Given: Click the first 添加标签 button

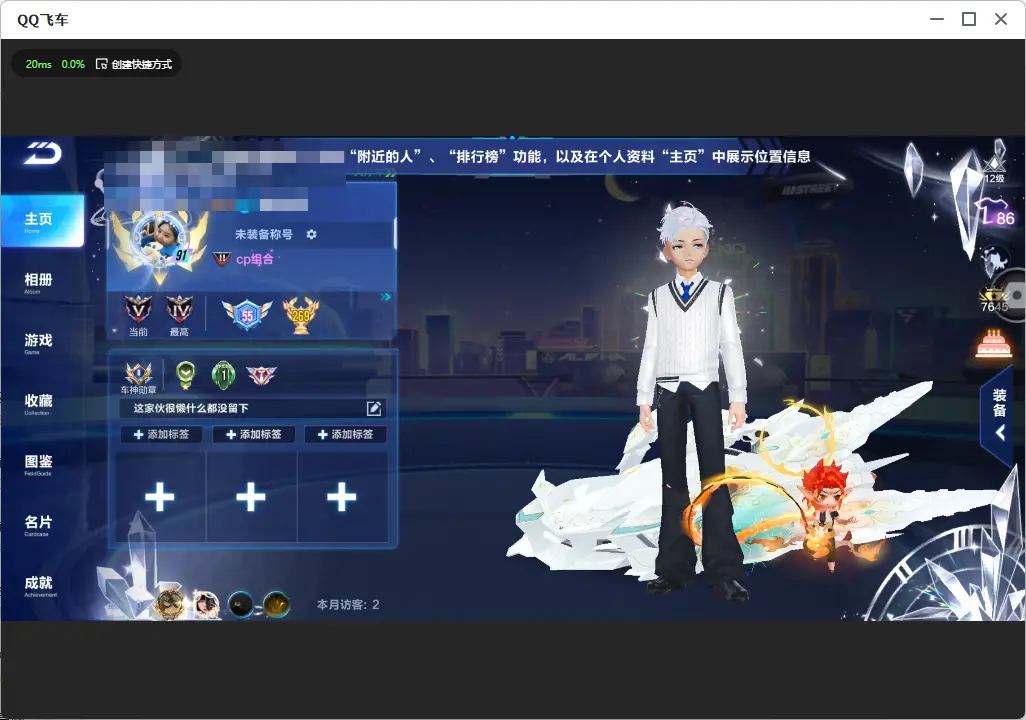Looking at the screenshot, I should click(161, 435).
